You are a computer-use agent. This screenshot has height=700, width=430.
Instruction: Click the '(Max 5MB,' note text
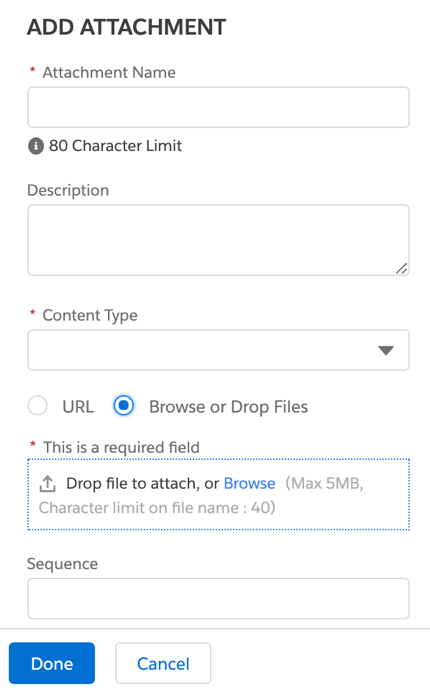point(324,483)
